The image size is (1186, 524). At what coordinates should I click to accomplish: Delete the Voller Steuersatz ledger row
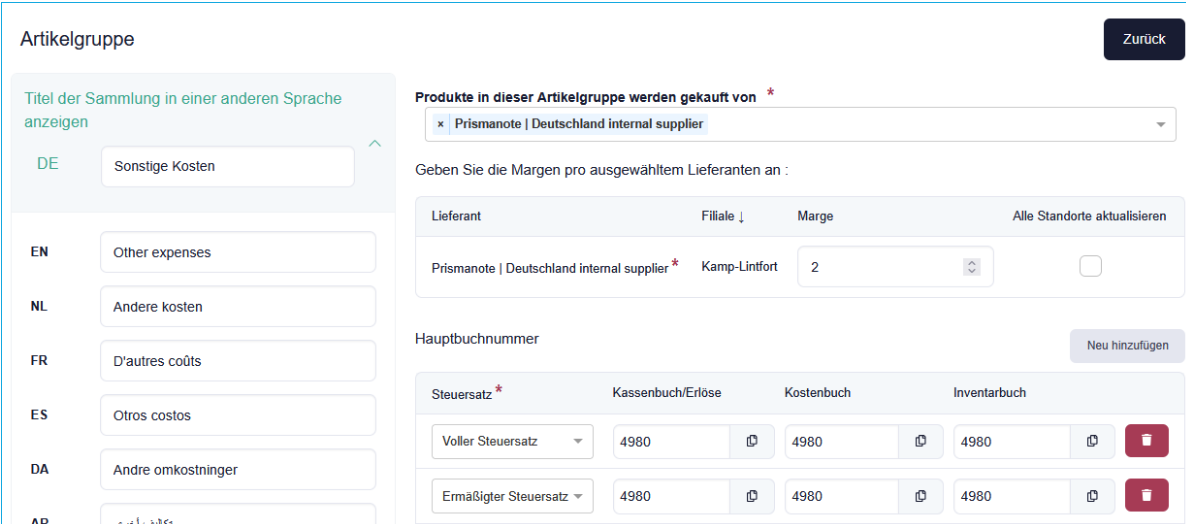(1146, 441)
